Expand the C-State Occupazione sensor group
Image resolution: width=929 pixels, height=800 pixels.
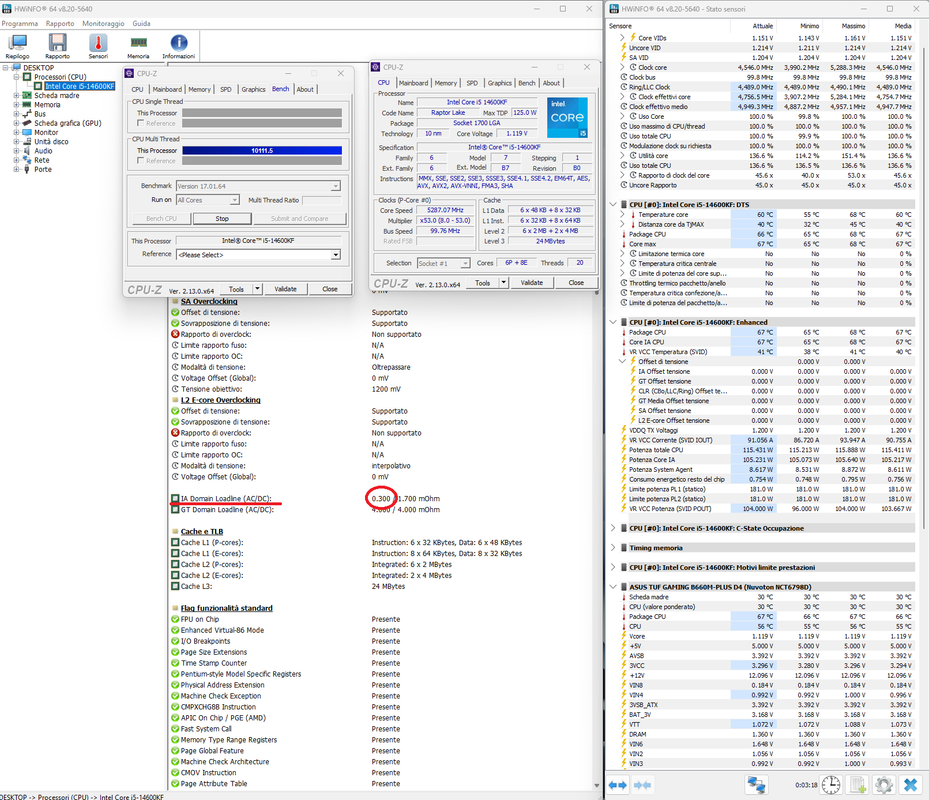pos(613,528)
